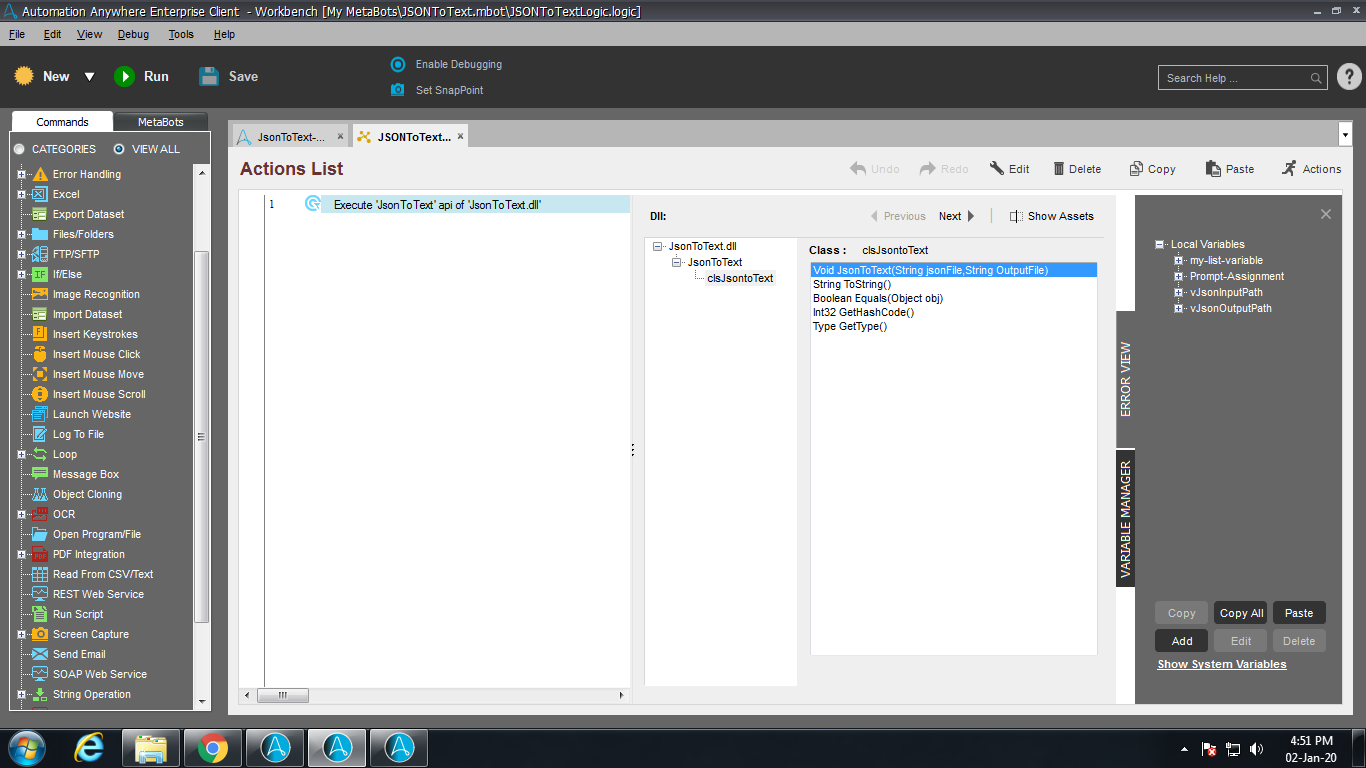Image resolution: width=1366 pixels, height=768 pixels.
Task: Expand the vJsonOutputPath variable node
Action: [x=1179, y=309]
